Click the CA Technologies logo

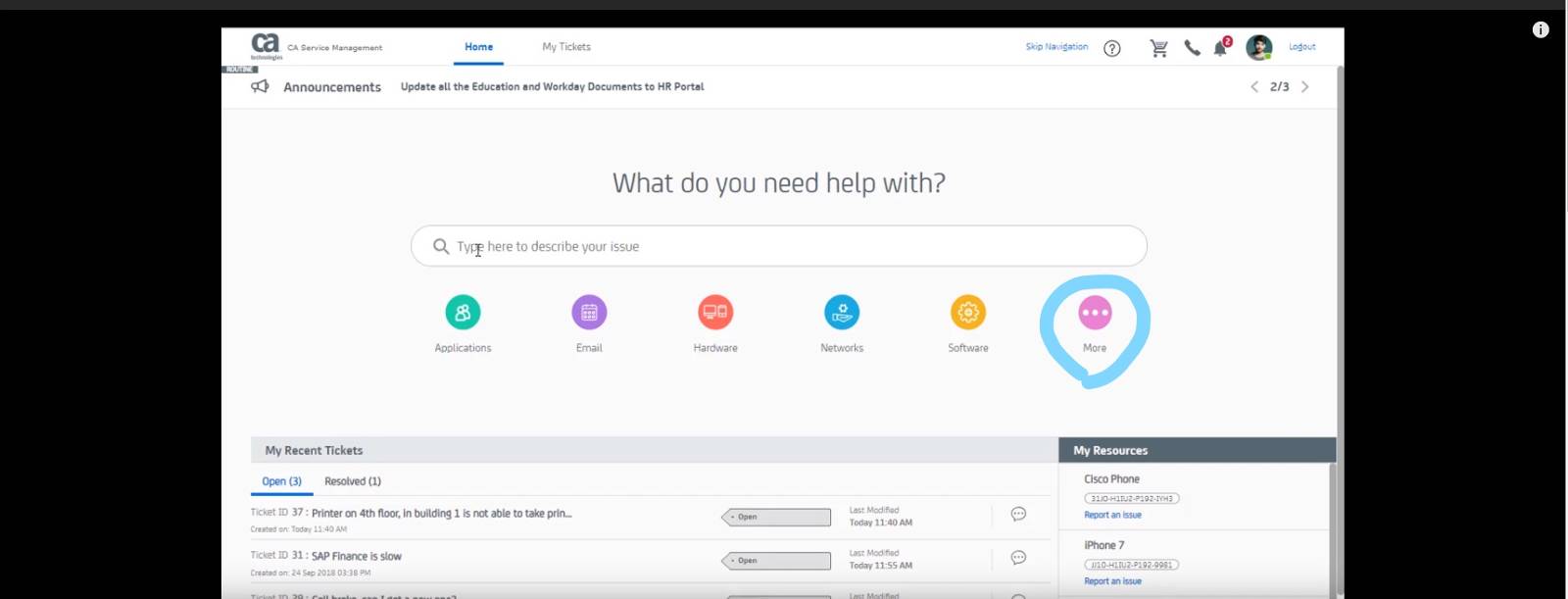point(266,46)
